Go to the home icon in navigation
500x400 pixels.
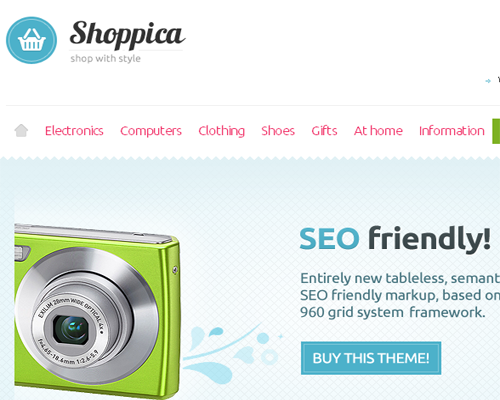(21, 130)
